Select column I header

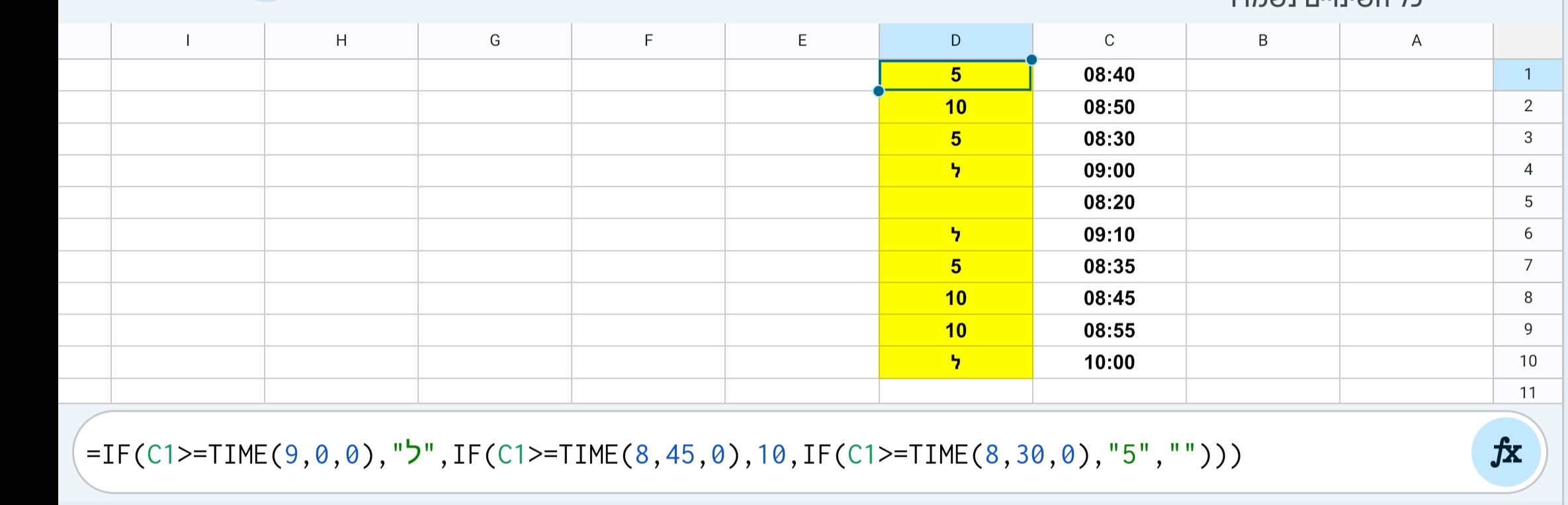(188, 41)
